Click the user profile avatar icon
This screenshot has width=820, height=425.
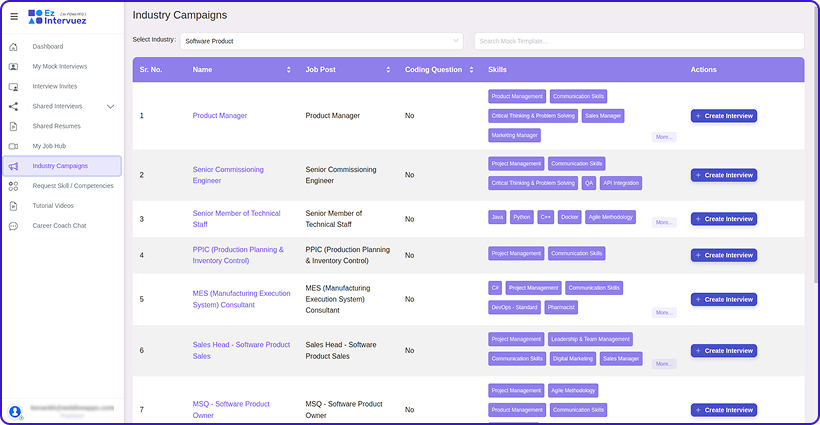[x=15, y=411]
